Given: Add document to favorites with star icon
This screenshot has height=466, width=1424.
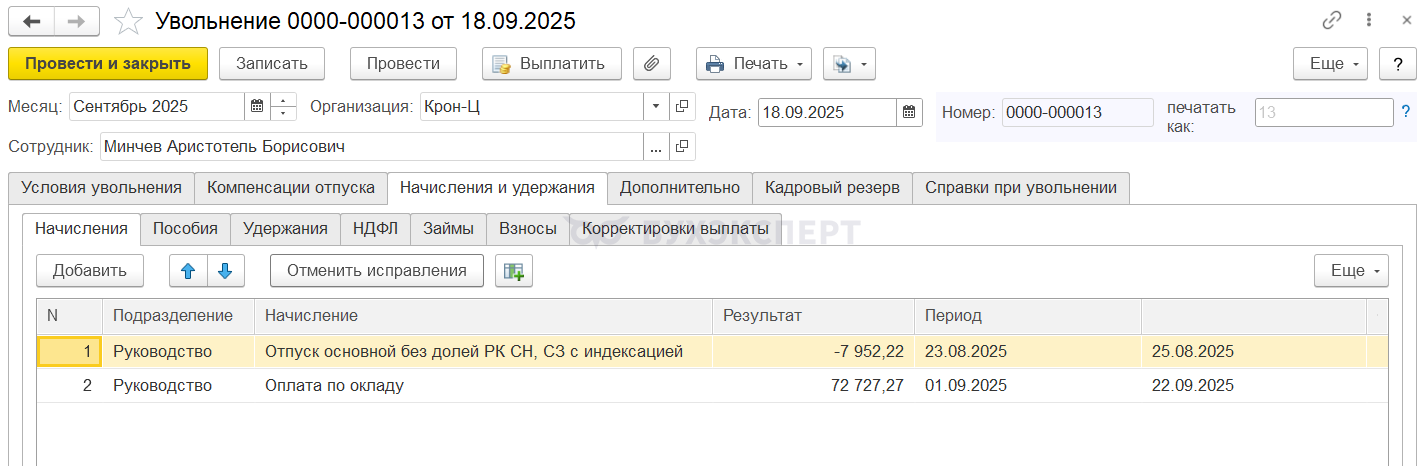Looking at the screenshot, I should (x=128, y=21).
